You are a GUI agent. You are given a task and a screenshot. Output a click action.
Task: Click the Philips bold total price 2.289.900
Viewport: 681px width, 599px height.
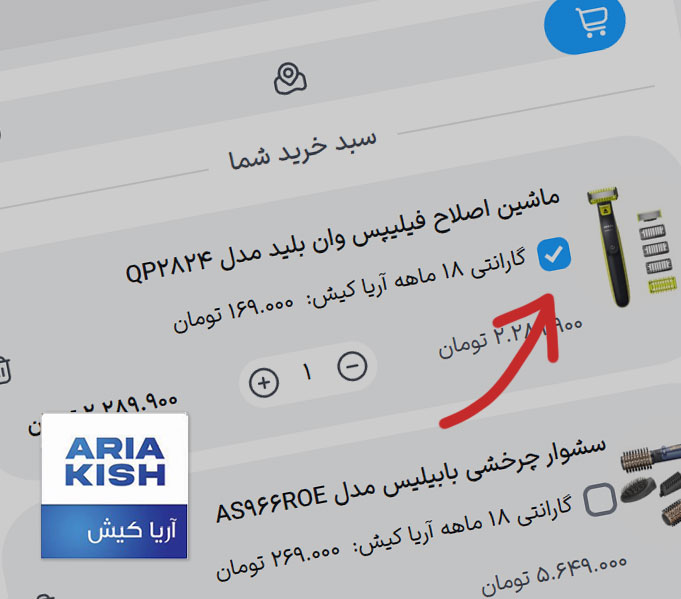coord(102,413)
